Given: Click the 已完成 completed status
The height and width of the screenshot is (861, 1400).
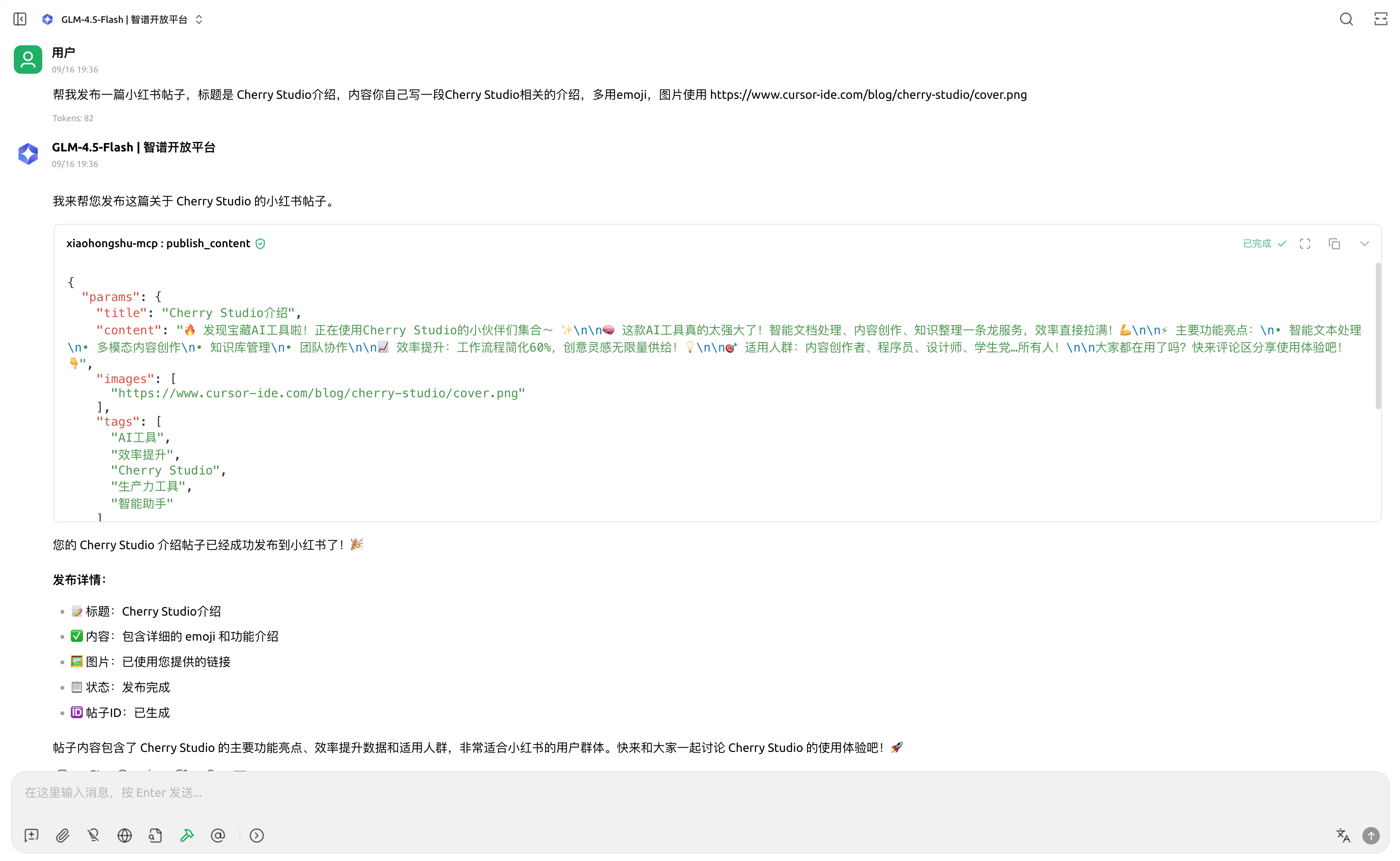Looking at the screenshot, I should [1264, 244].
